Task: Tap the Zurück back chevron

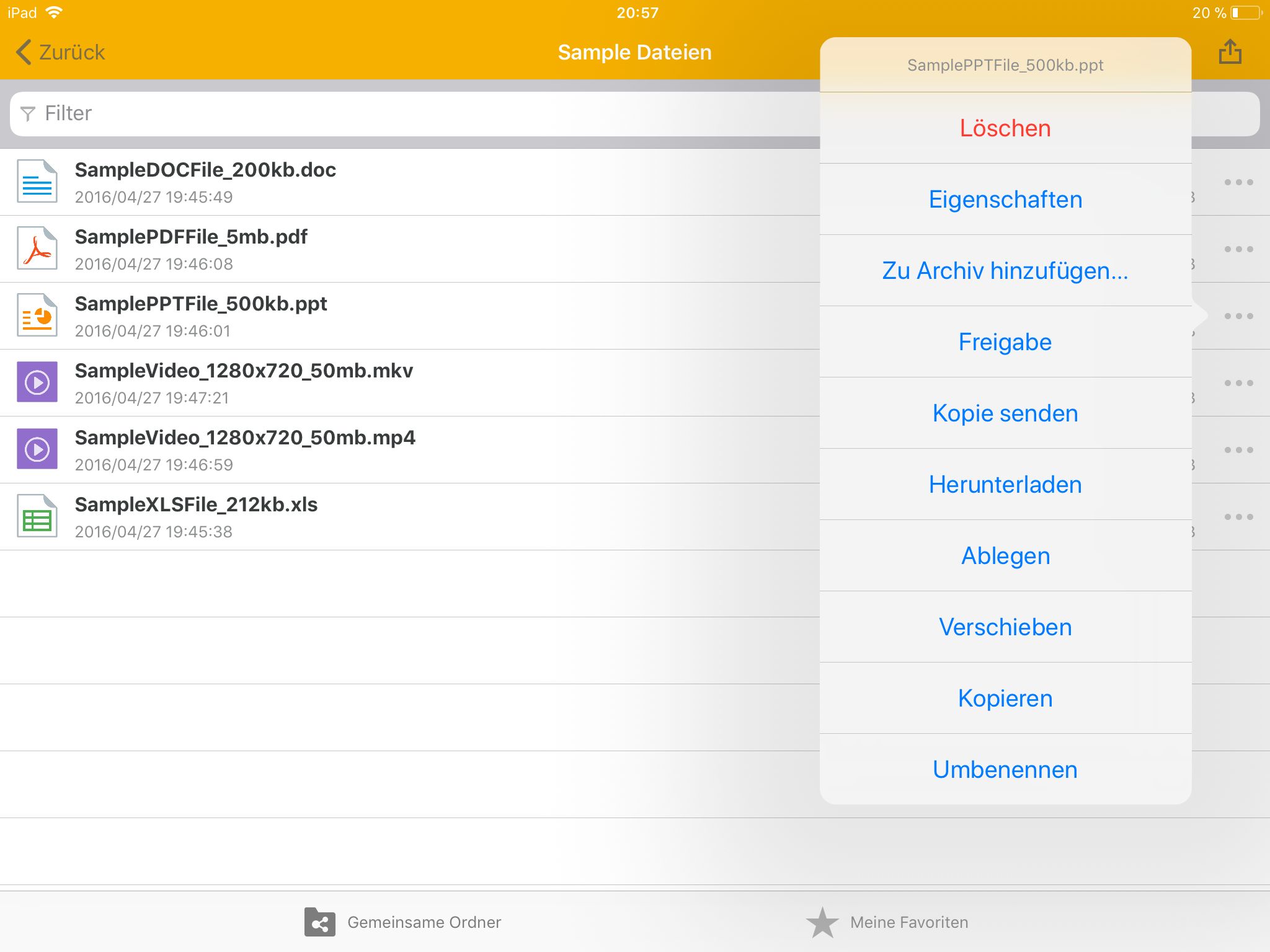Action: tap(24, 52)
